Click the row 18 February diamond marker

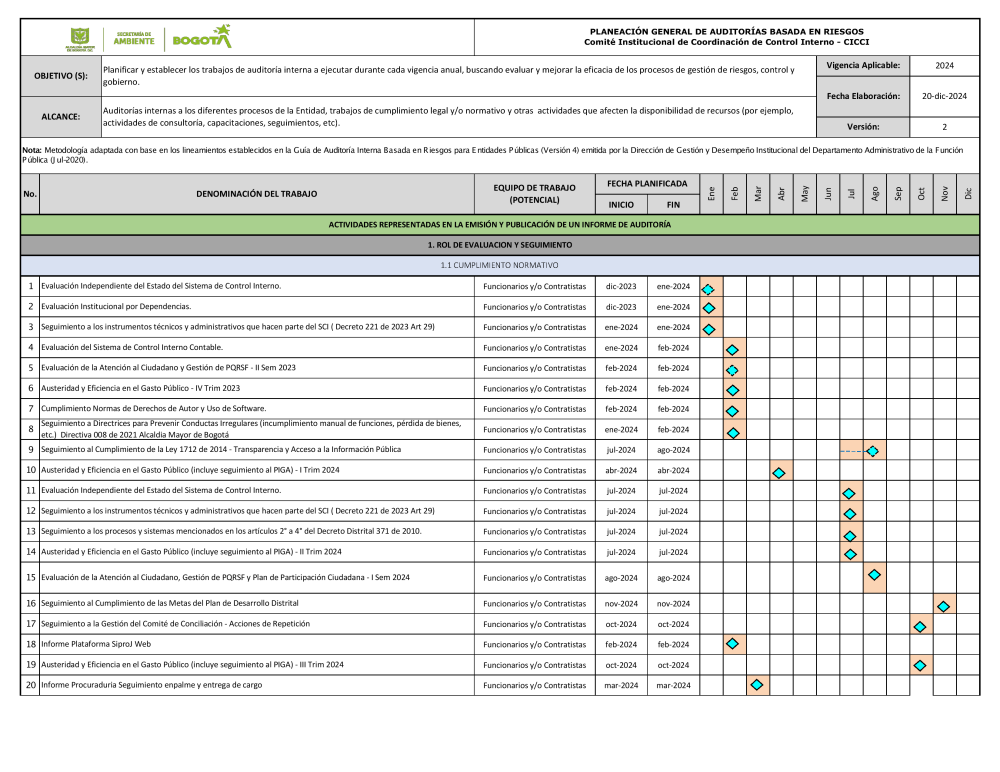pyautogui.click(x=733, y=644)
